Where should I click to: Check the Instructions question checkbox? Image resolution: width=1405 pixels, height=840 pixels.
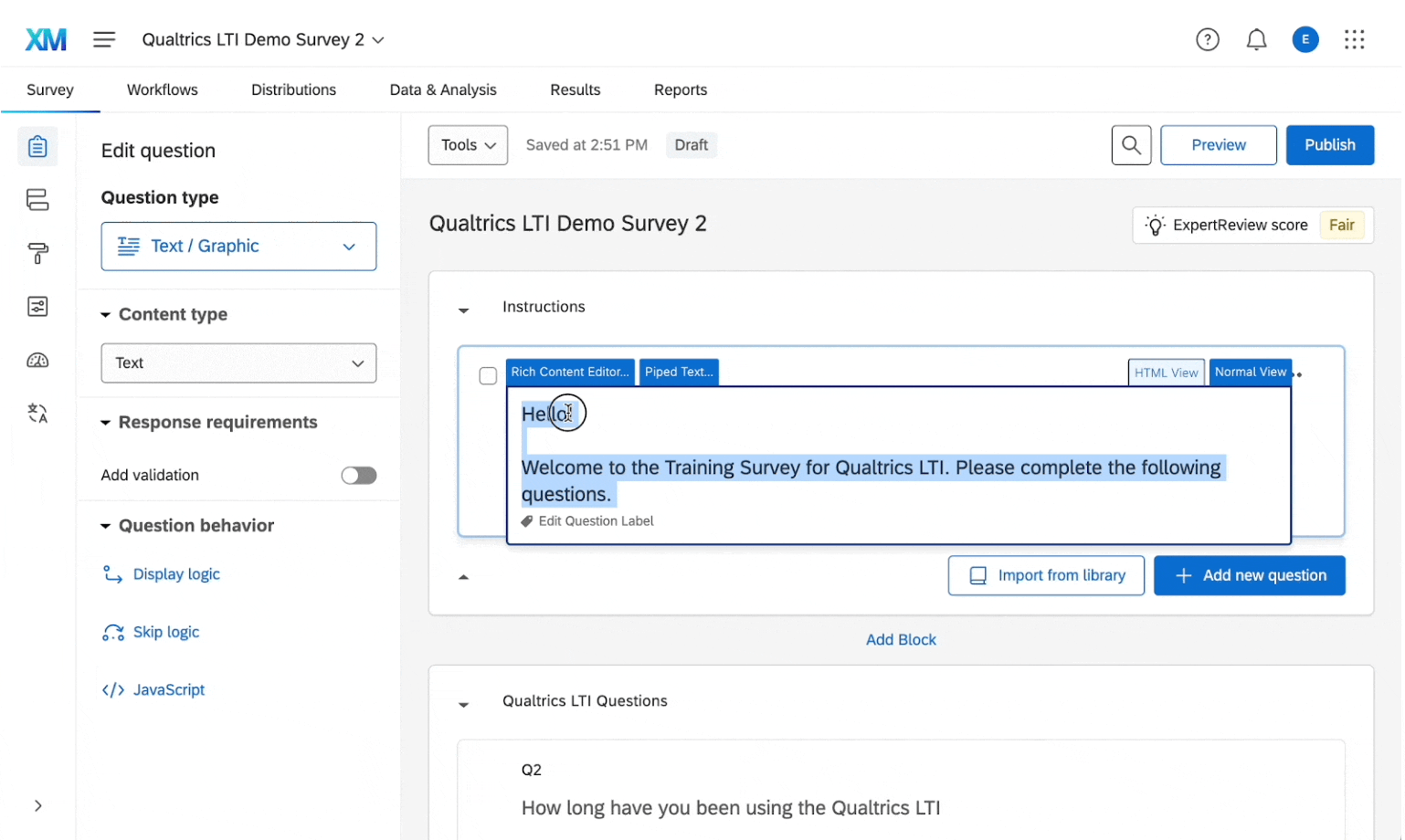[488, 376]
